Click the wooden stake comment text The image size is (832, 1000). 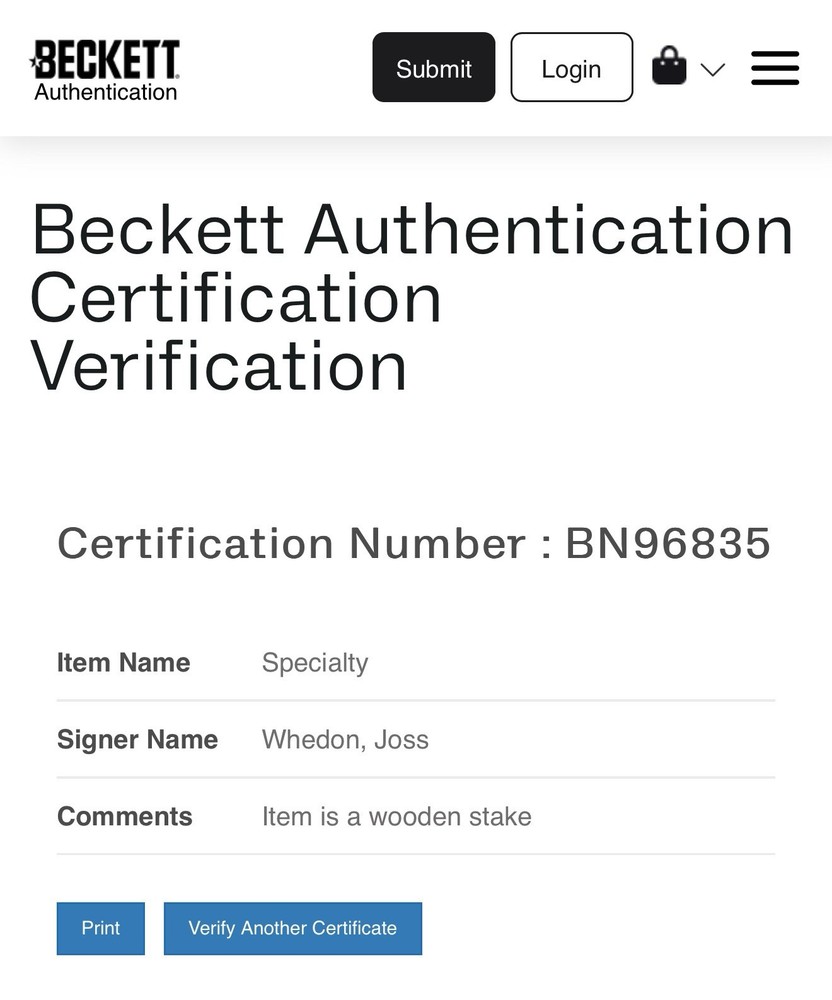[397, 816]
